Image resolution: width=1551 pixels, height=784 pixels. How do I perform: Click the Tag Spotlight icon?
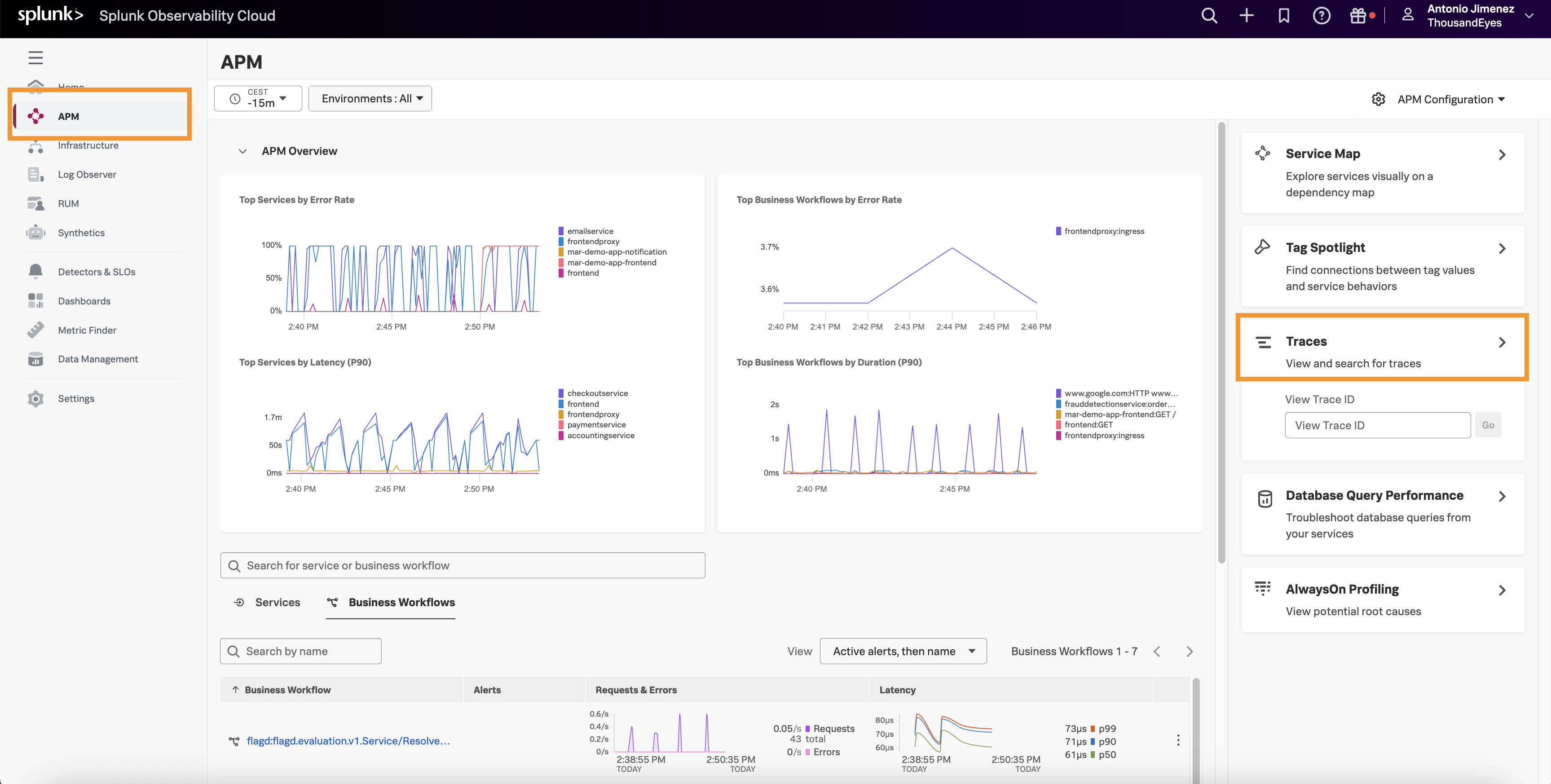click(x=1263, y=247)
